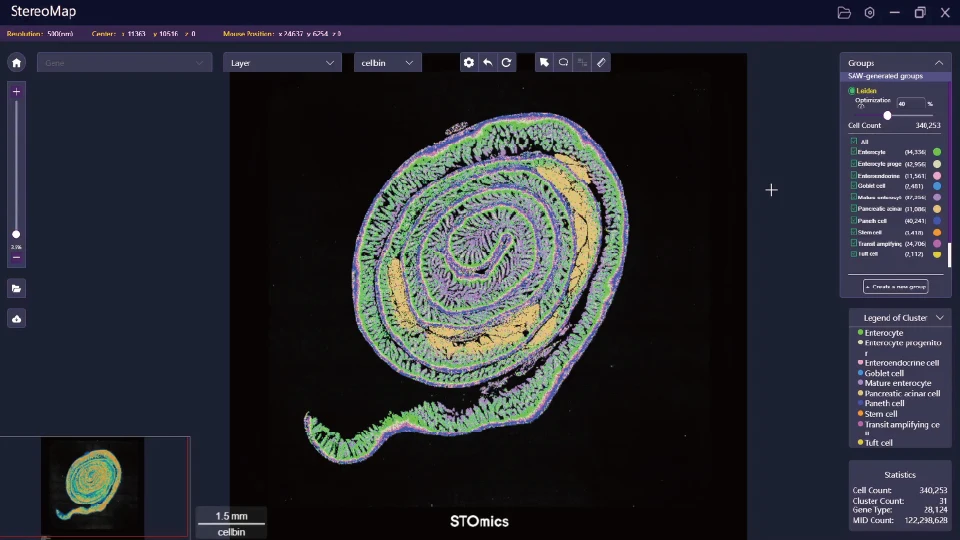The width and height of the screenshot is (960, 540).
Task: Click the undo arrow icon
Action: [x=487, y=62]
